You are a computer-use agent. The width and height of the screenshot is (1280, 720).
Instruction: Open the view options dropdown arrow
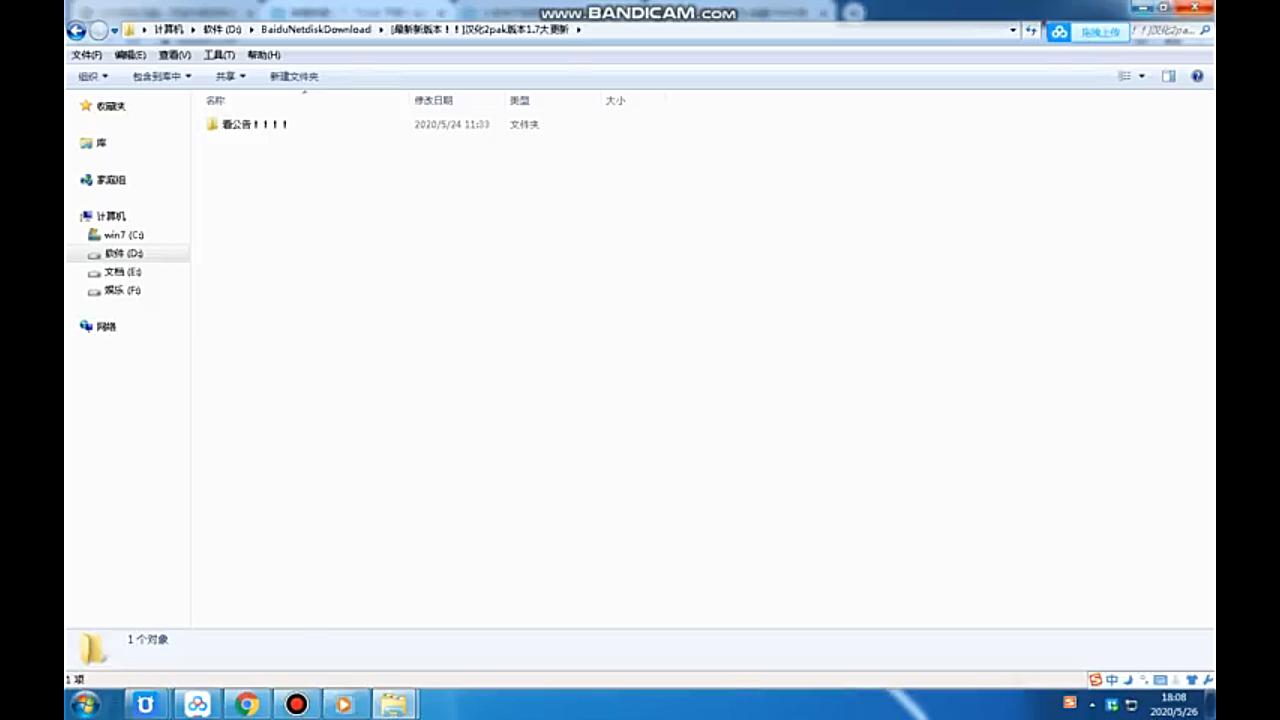pos(1142,76)
